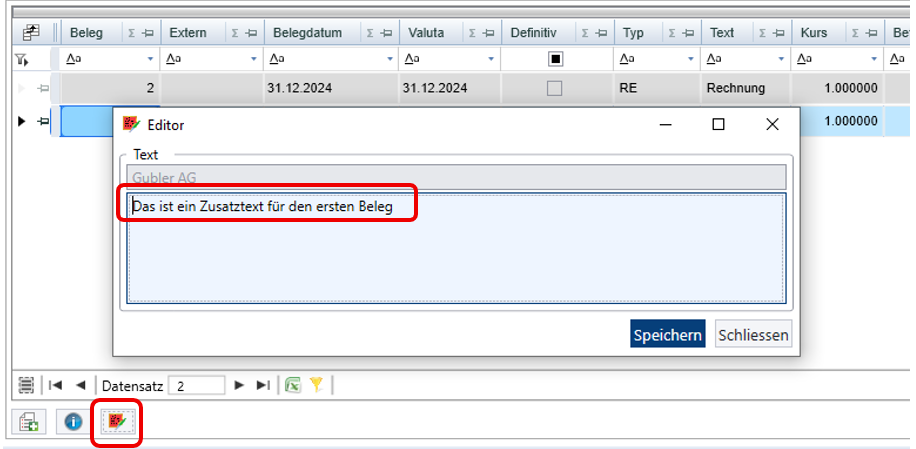Expand the Beleg filter dropdown

[150, 59]
